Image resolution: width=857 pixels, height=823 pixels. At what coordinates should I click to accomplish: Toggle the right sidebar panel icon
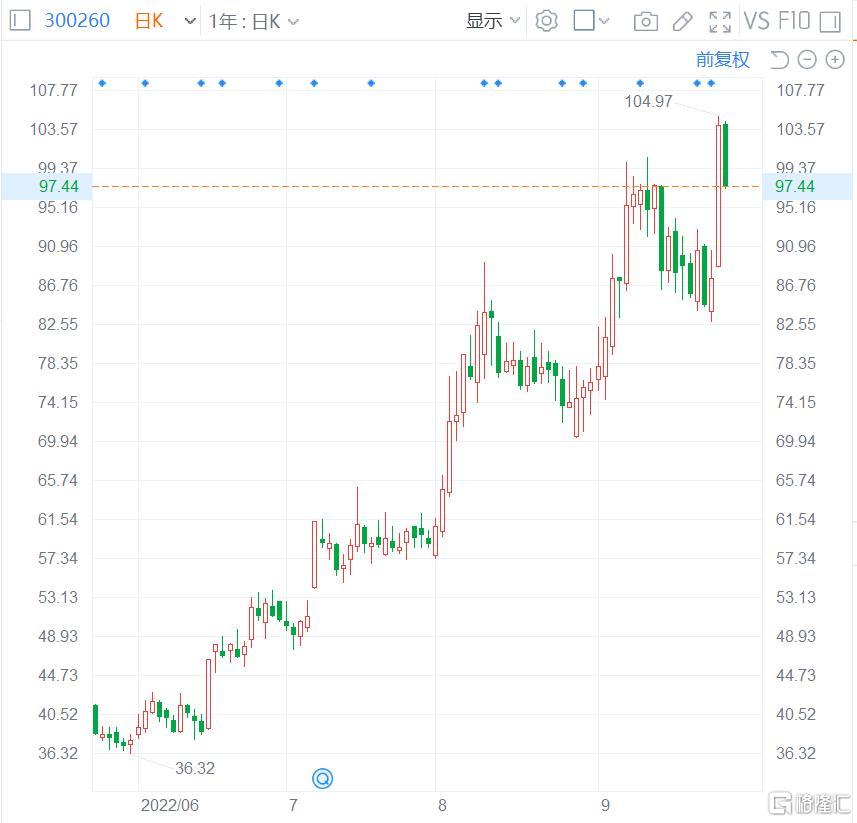(830, 22)
